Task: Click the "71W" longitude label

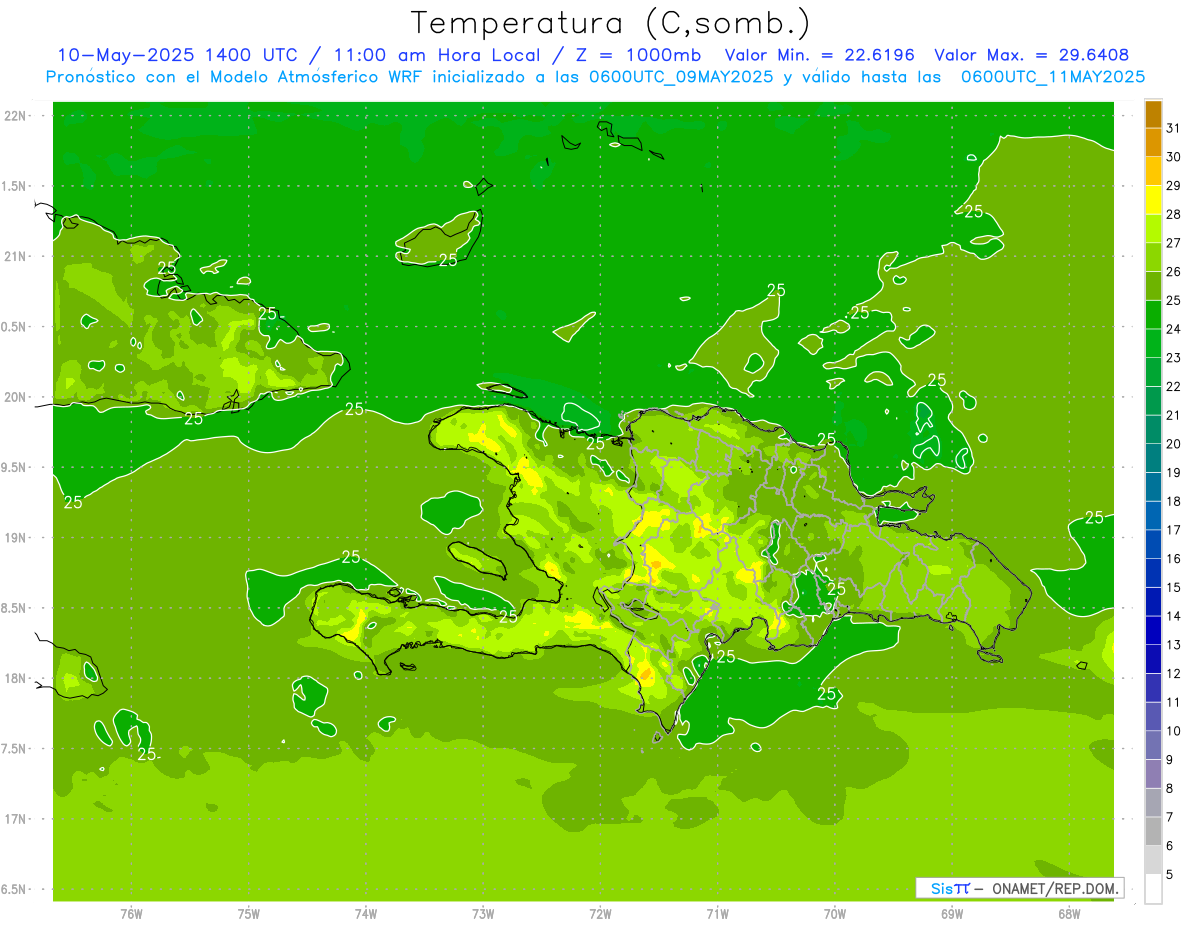Action: tap(717, 913)
